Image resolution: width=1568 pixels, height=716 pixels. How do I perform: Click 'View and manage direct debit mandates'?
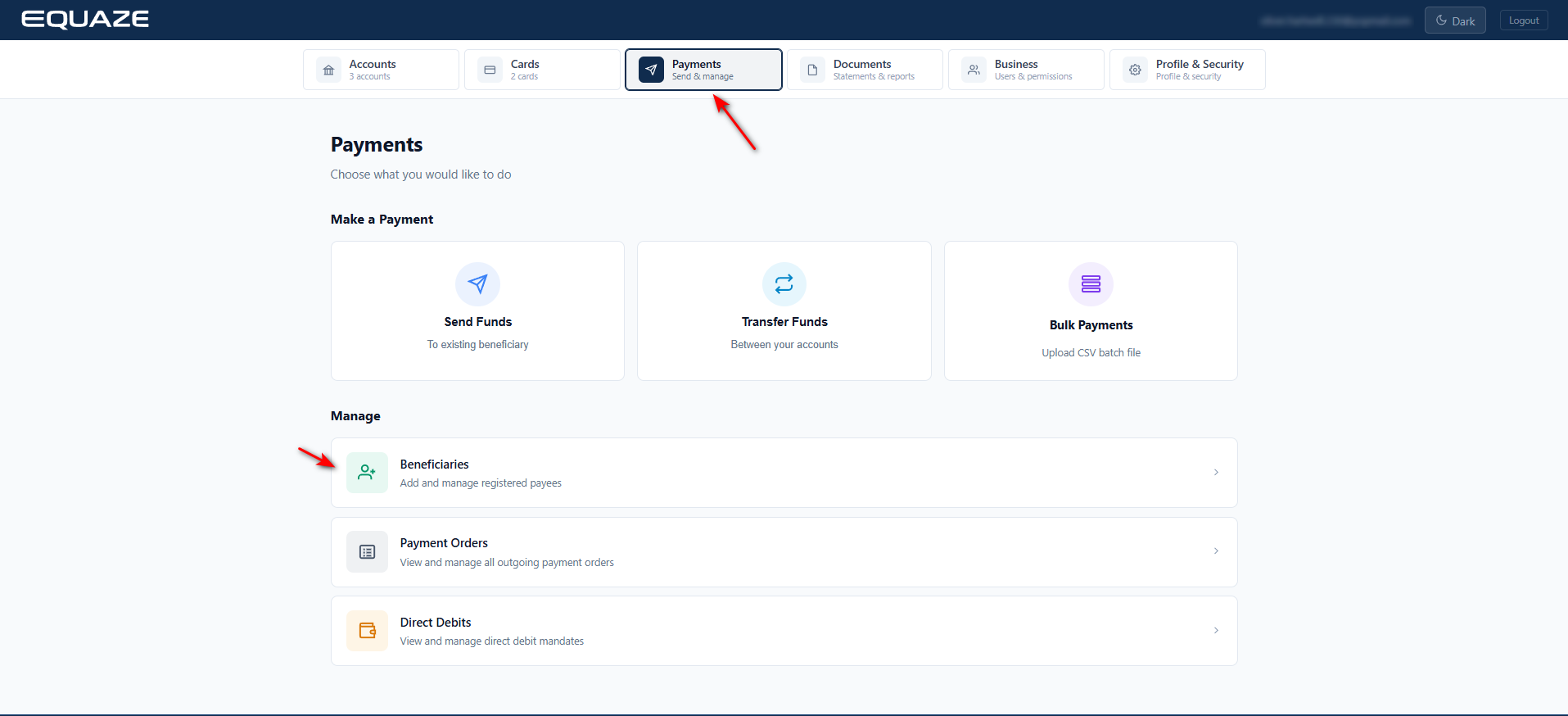(491, 641)
